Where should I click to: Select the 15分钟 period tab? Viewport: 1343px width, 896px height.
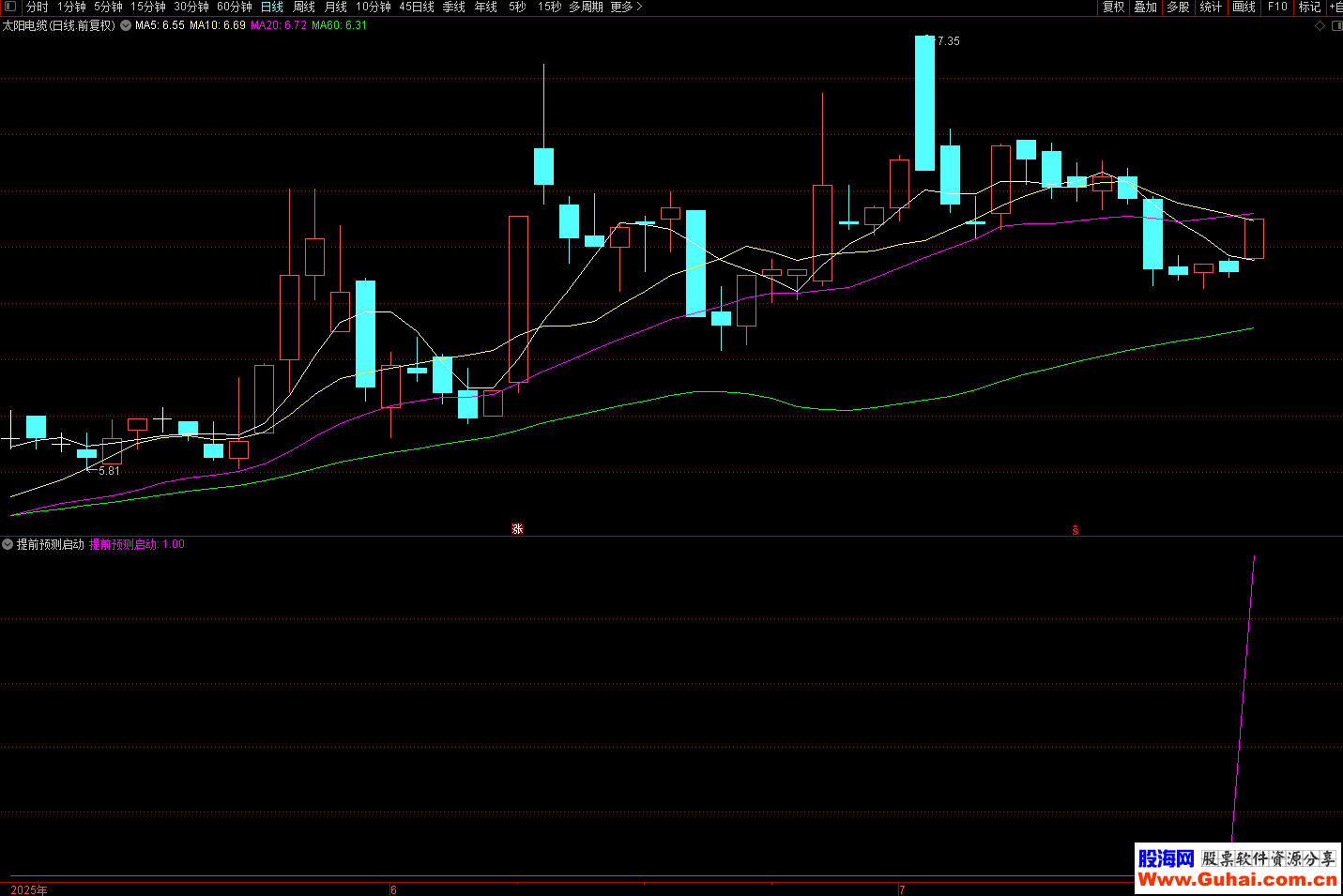(x=148, y=7)
